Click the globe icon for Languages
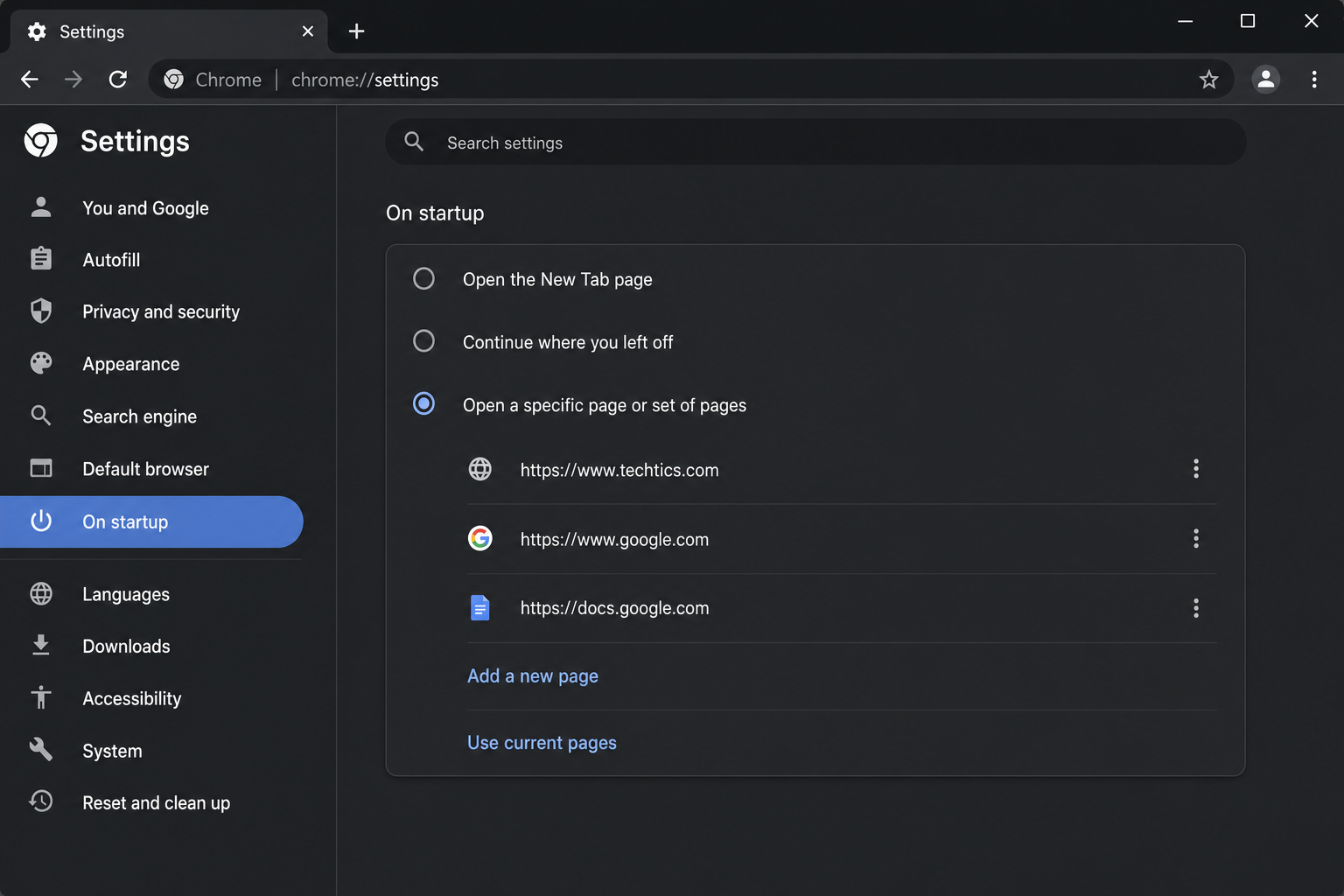Image resolution: width=1344 pixels, height=896 pixels. [x=41, y=593]
